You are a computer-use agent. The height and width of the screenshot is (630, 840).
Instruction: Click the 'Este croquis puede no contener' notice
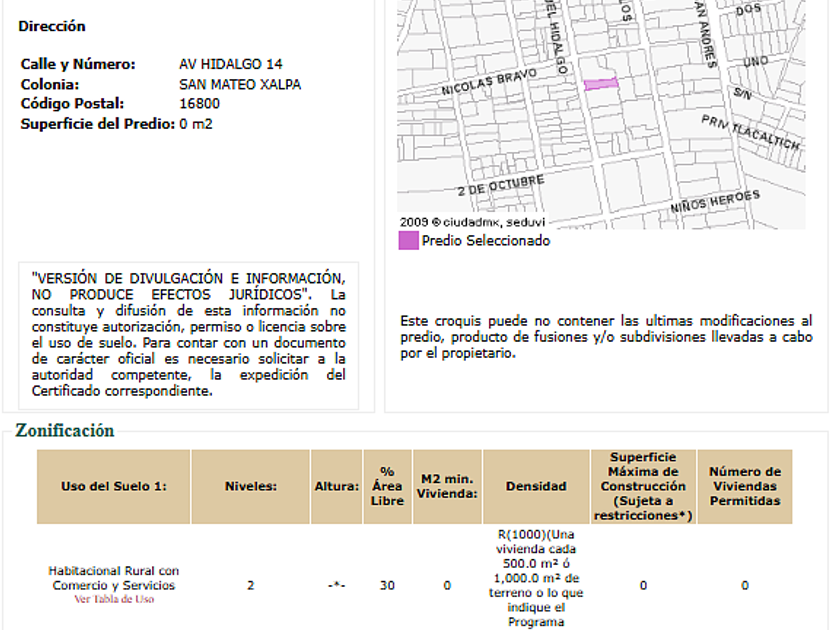pyautogui.click(x=606, y=337)
